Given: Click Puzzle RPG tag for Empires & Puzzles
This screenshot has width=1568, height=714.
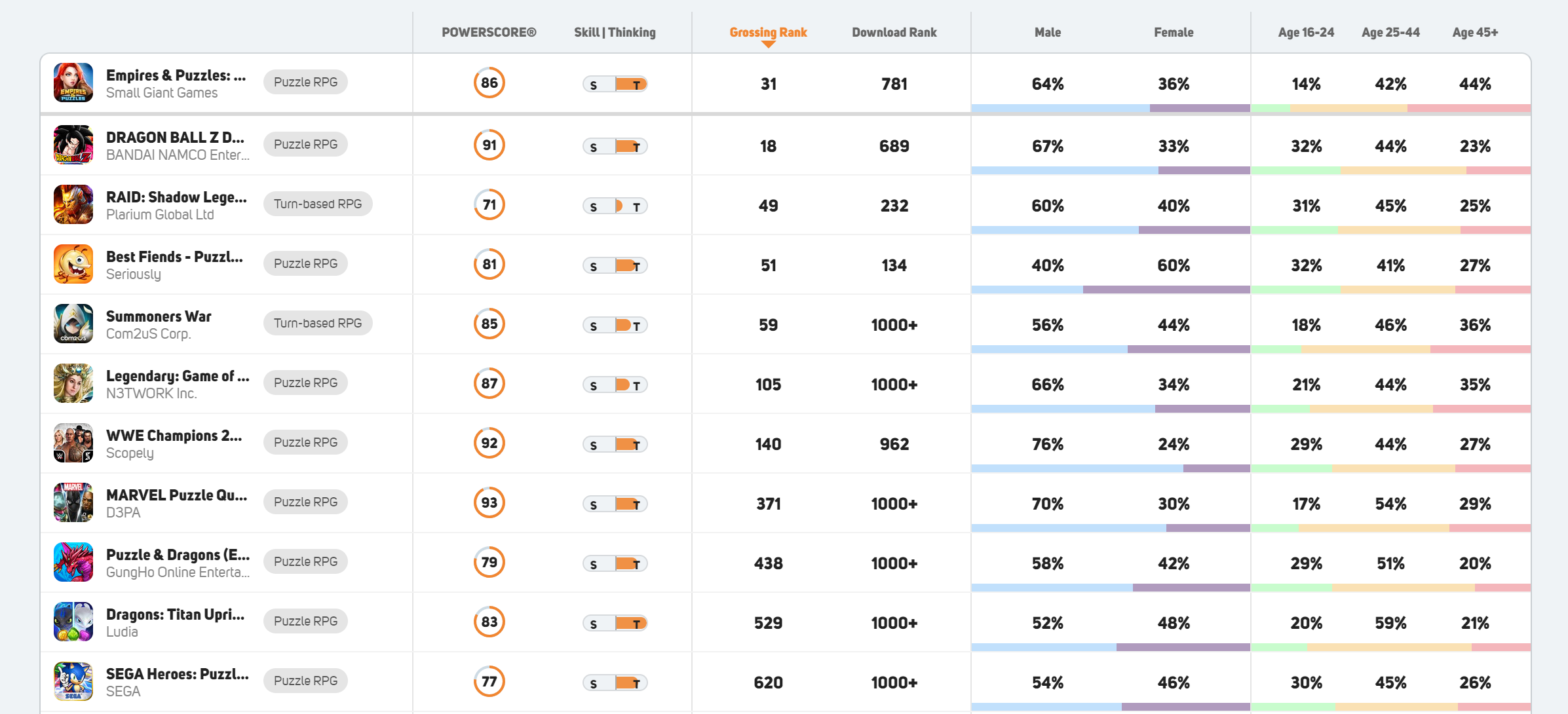Looking at the screenshot, I should pyautogui.click(x=305, y=82).
